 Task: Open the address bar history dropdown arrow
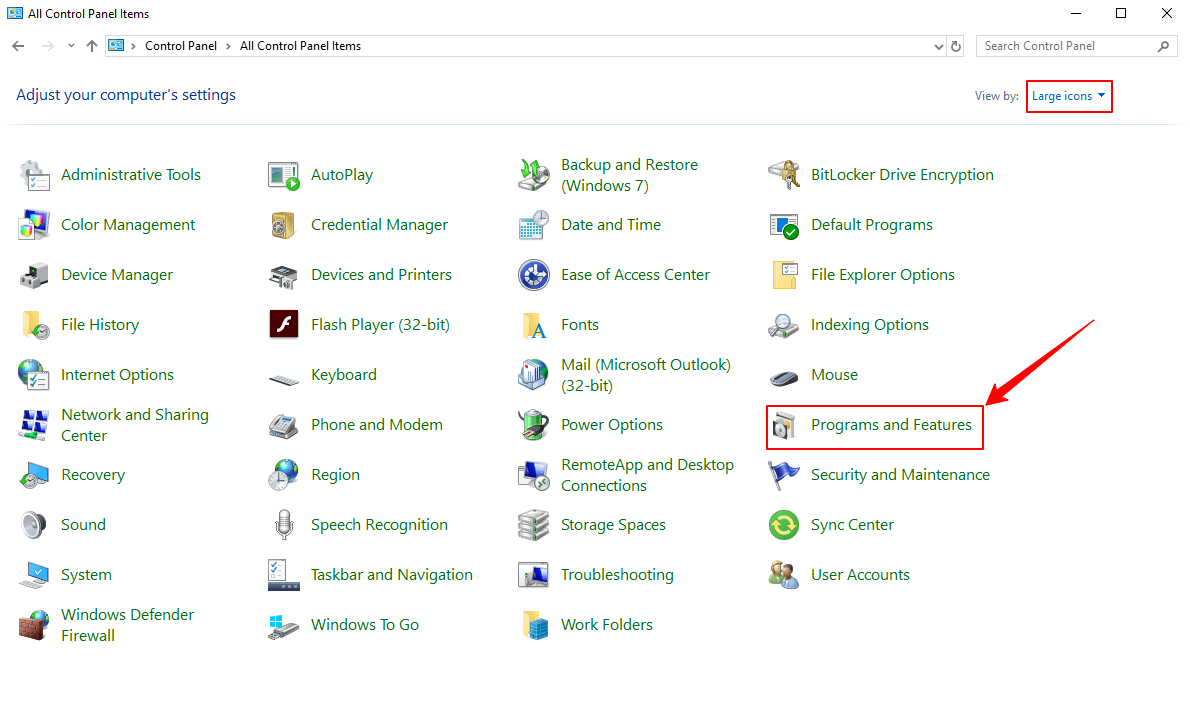[938, 46]
